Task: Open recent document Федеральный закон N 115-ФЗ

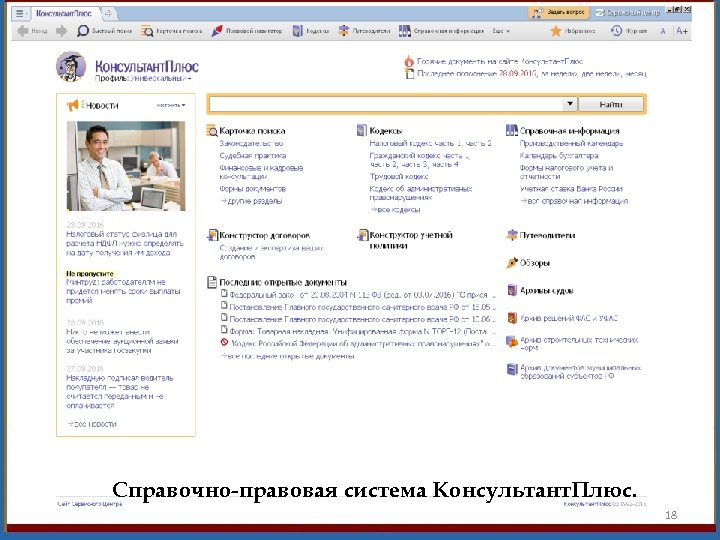Action: 358,295
